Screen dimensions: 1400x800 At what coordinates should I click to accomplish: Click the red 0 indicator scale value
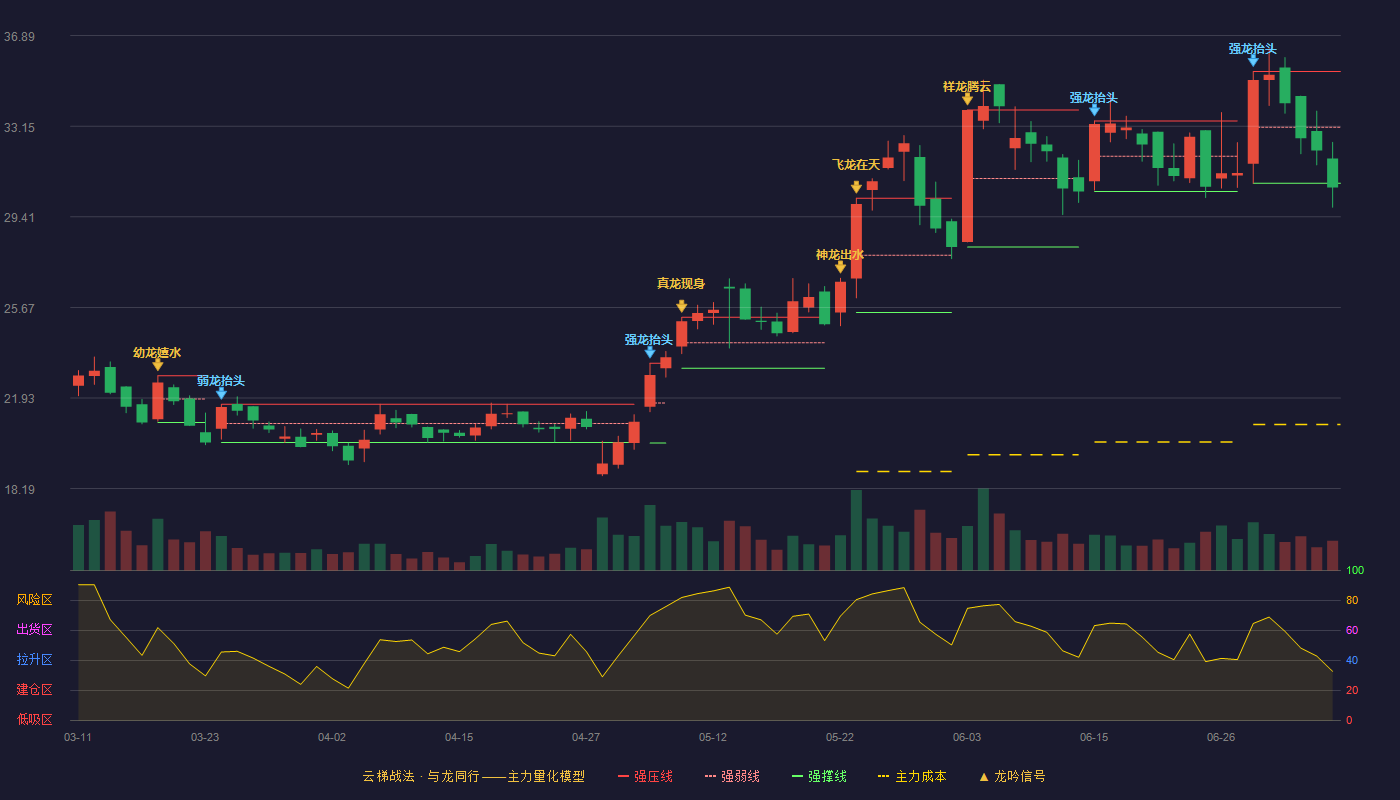coord(1349,720)
